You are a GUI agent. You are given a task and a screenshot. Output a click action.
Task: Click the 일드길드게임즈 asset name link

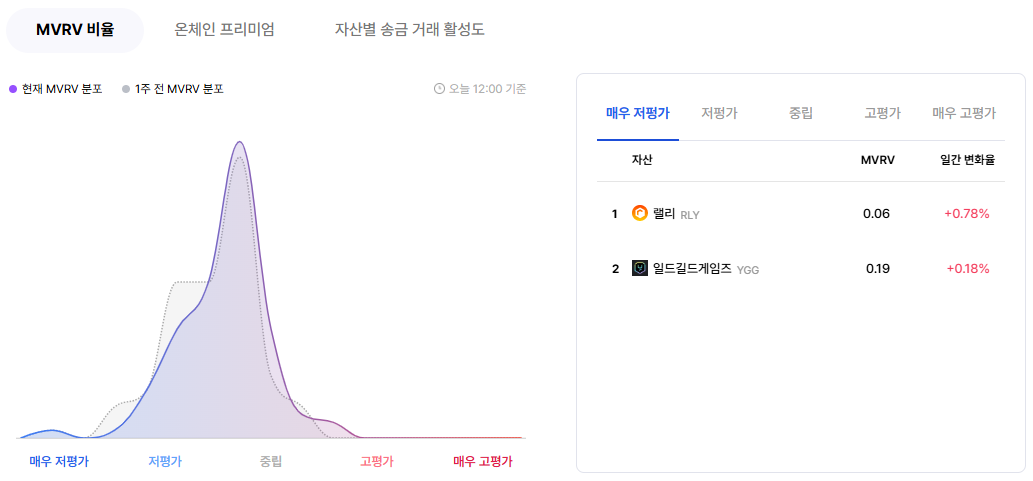tap(692, 268)
